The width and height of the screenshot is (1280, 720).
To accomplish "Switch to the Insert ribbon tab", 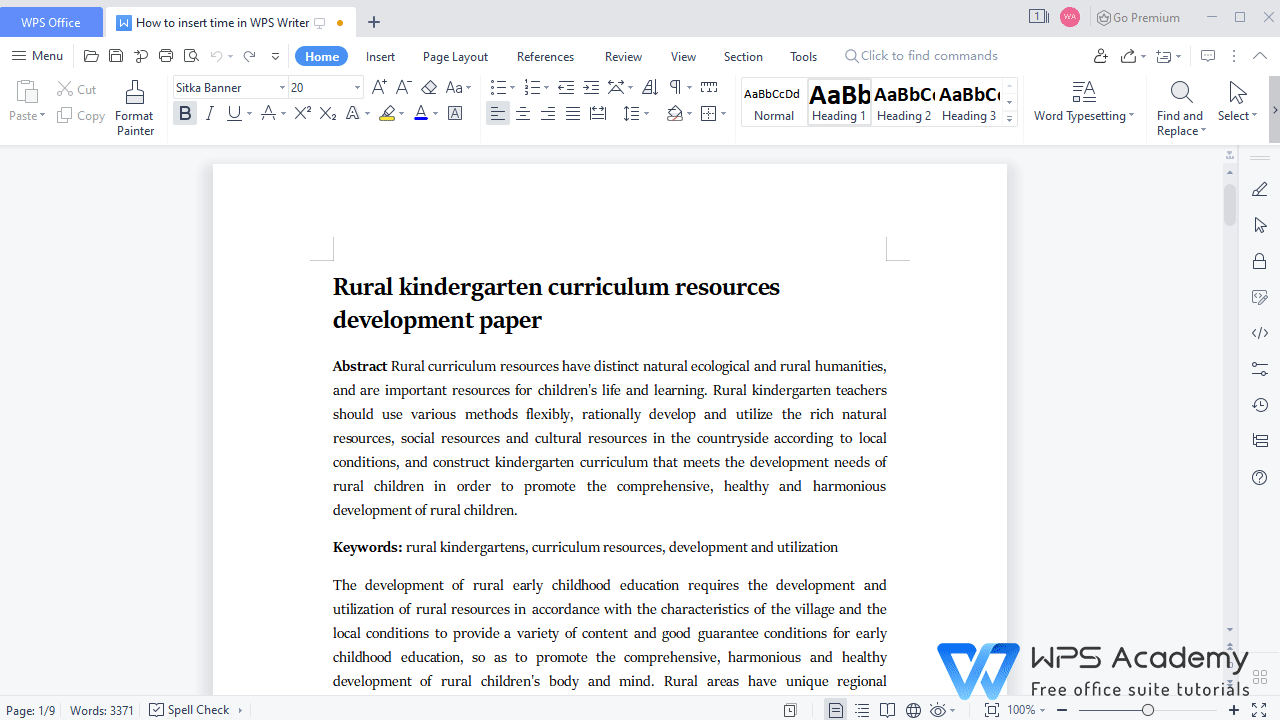I will point(380,56).
